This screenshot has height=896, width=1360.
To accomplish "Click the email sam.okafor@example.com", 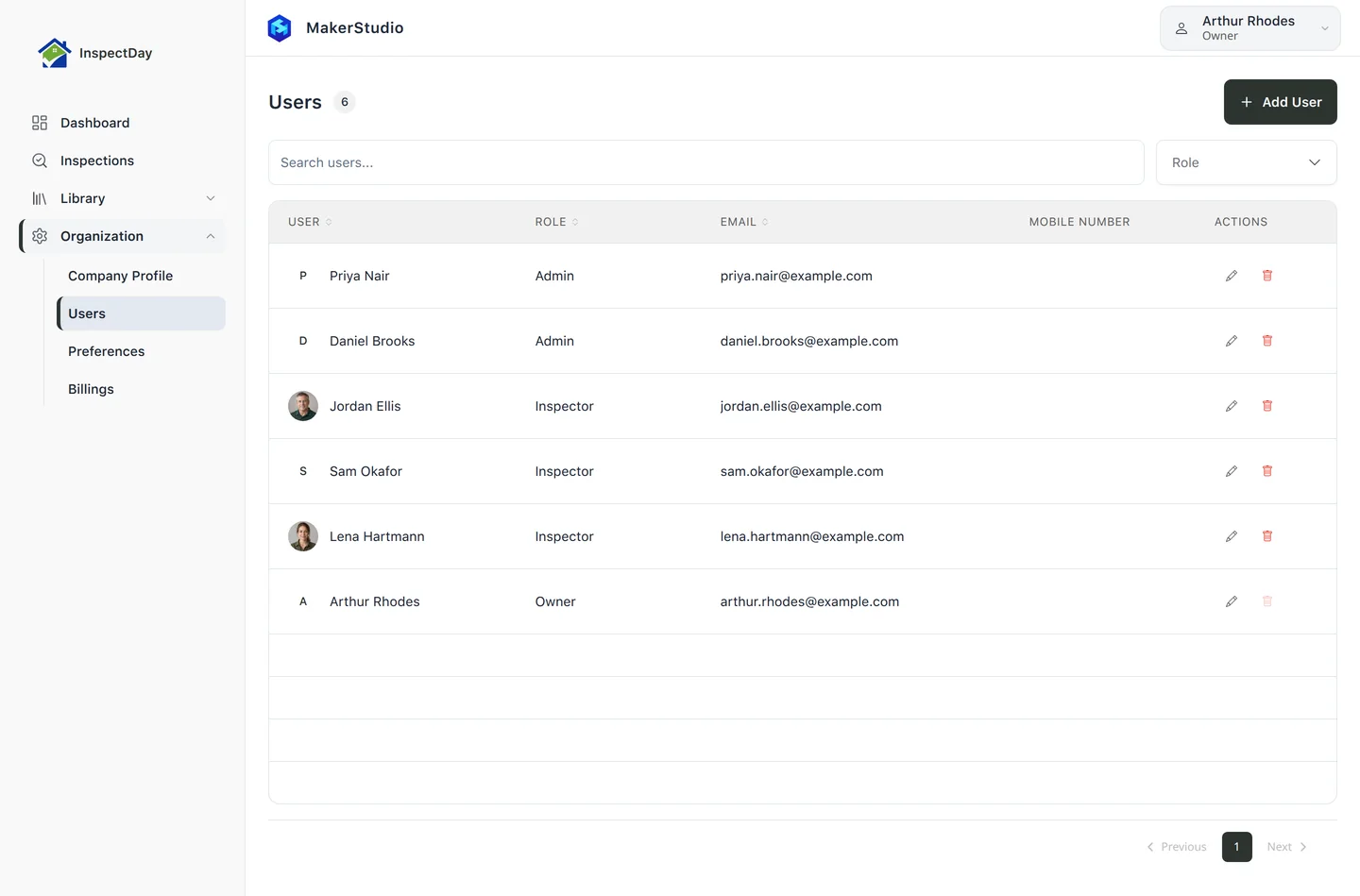I will (x=802, y=471).
